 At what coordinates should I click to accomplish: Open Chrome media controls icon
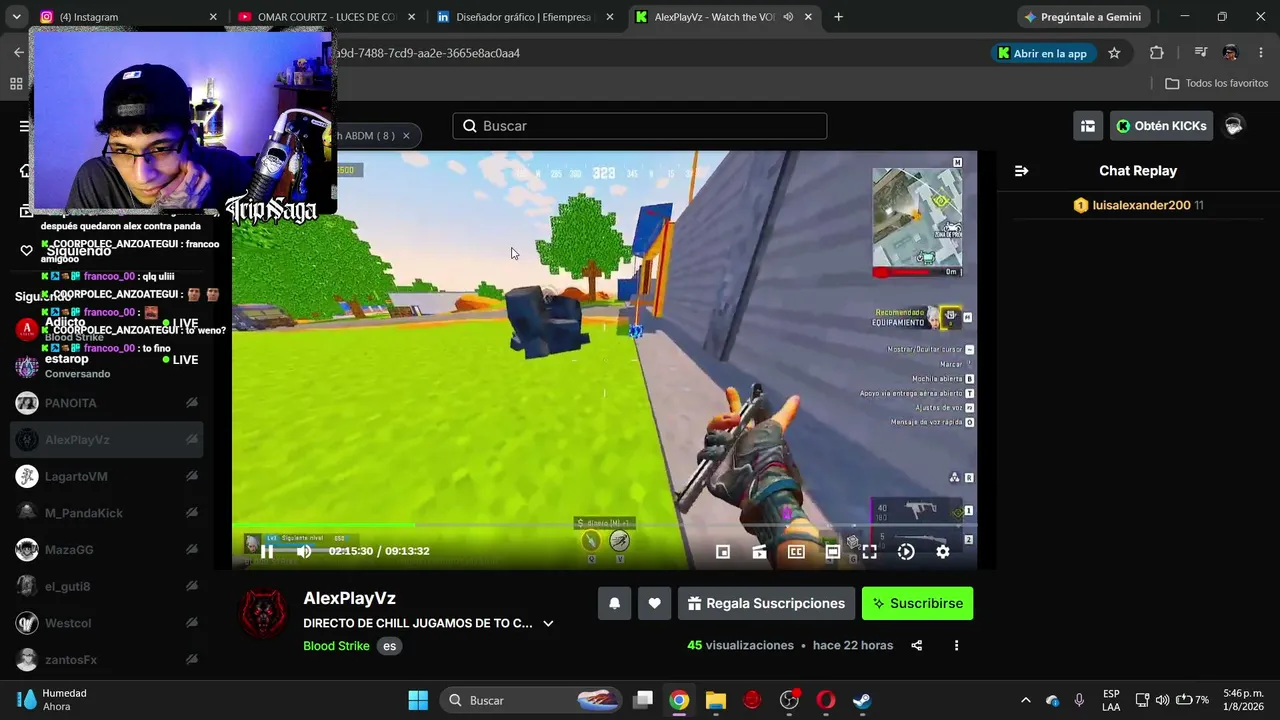(1201, 53)
